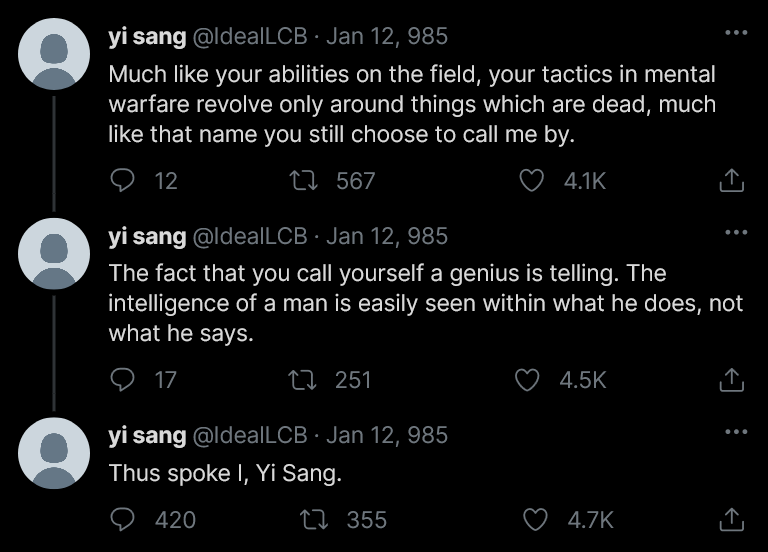Open more options on the third tweet

pyautogui.click(x=736, y=432)
